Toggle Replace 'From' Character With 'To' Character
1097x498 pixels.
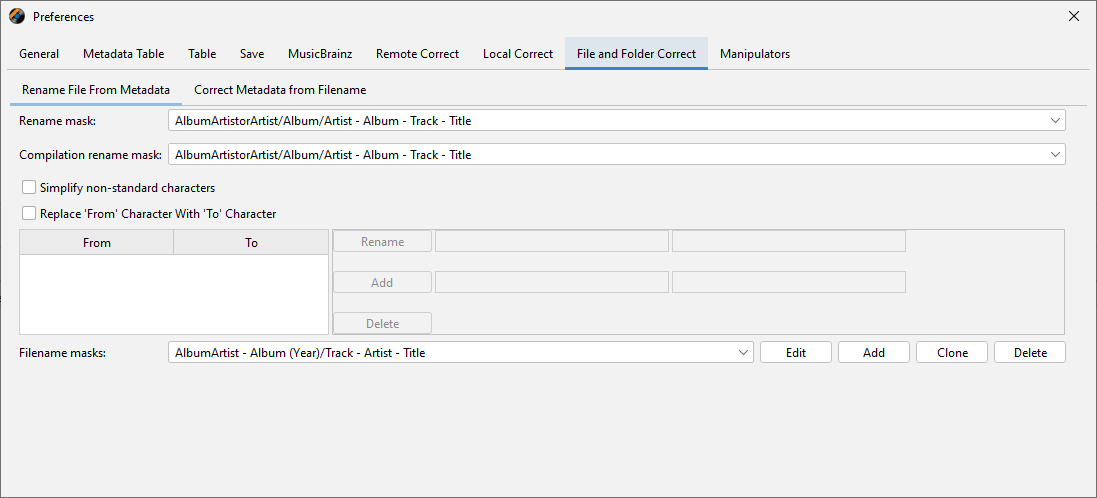click(x=29, y=213)
